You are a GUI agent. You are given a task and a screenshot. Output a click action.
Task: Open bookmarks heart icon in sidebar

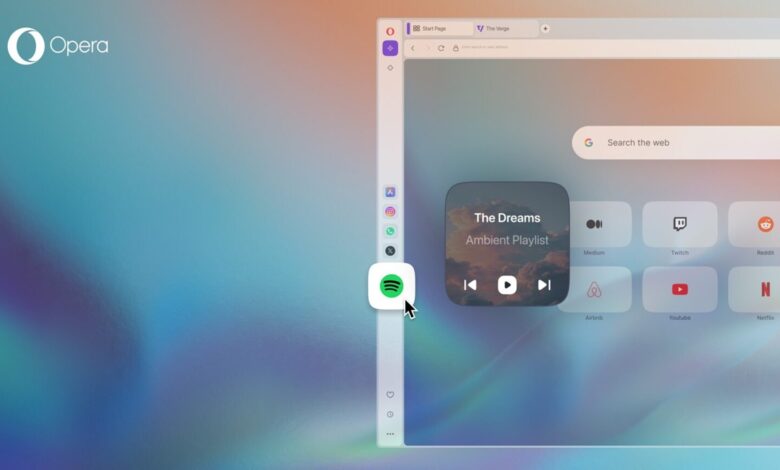390,394
